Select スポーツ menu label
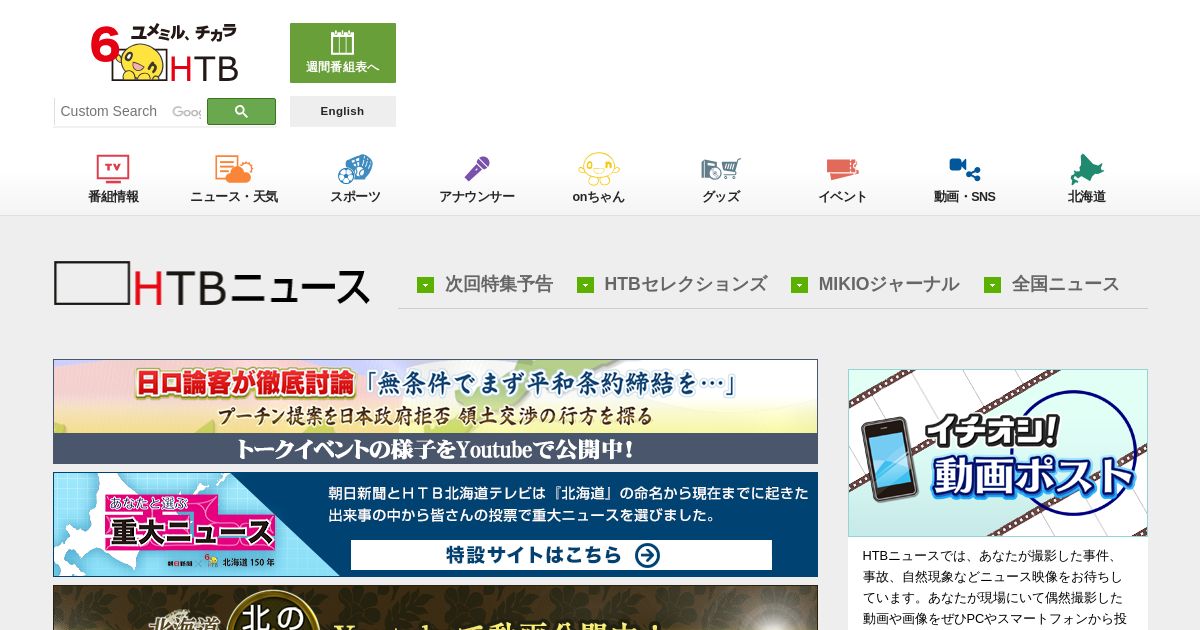 pos(355,197)
